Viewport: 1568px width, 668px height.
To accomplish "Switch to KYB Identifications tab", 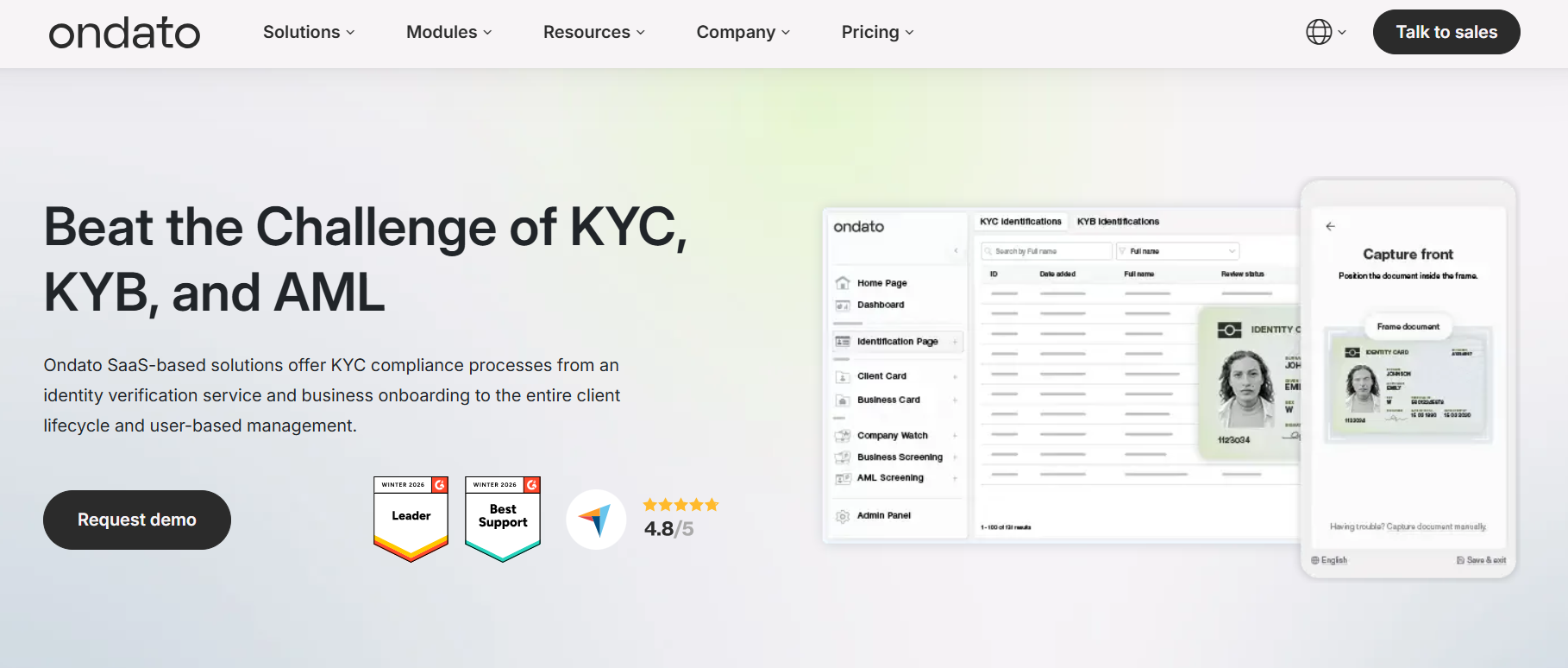I will click(x=1118, y=222).
